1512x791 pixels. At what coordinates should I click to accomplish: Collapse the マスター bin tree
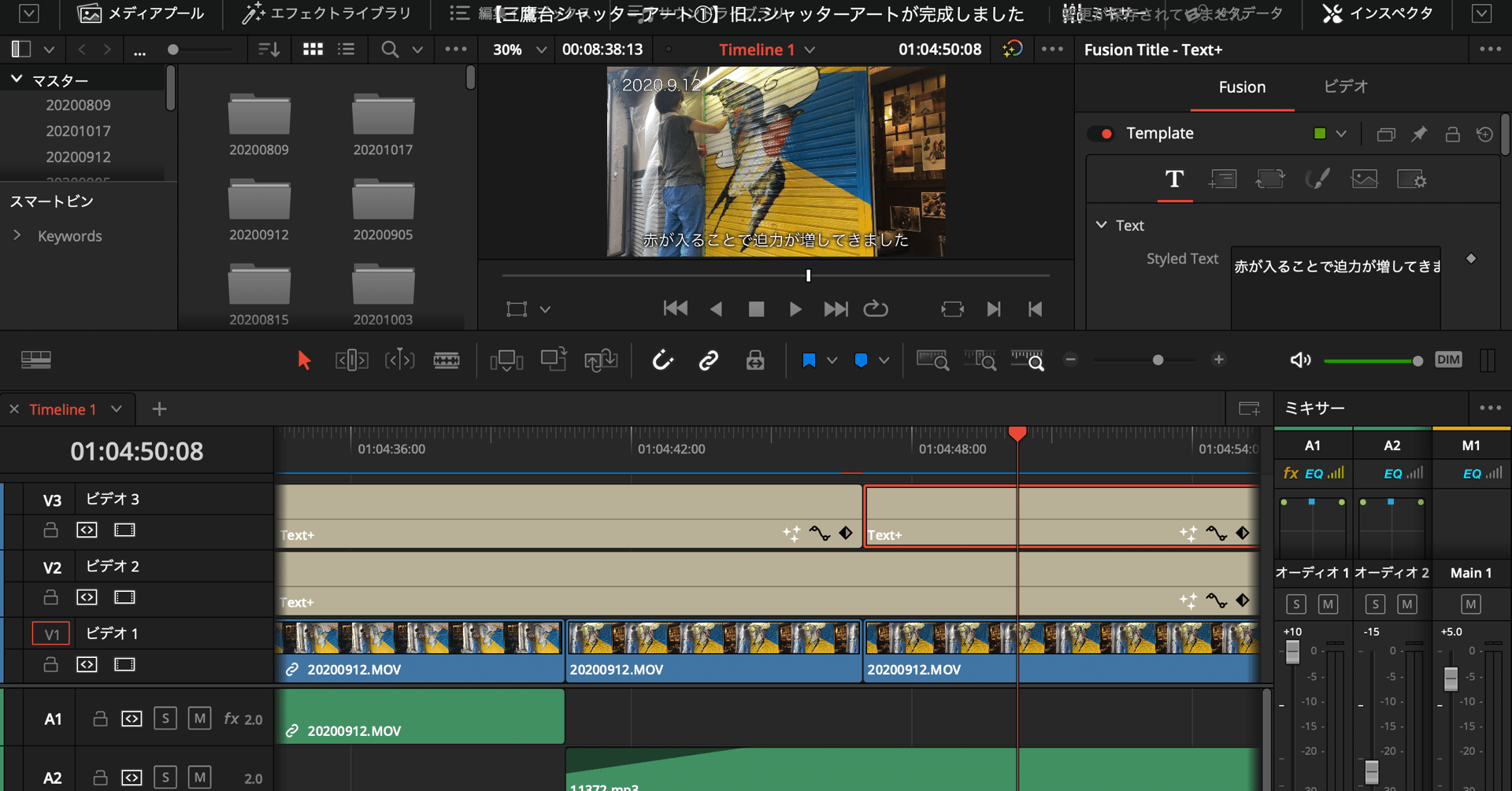tap(17, 79)
